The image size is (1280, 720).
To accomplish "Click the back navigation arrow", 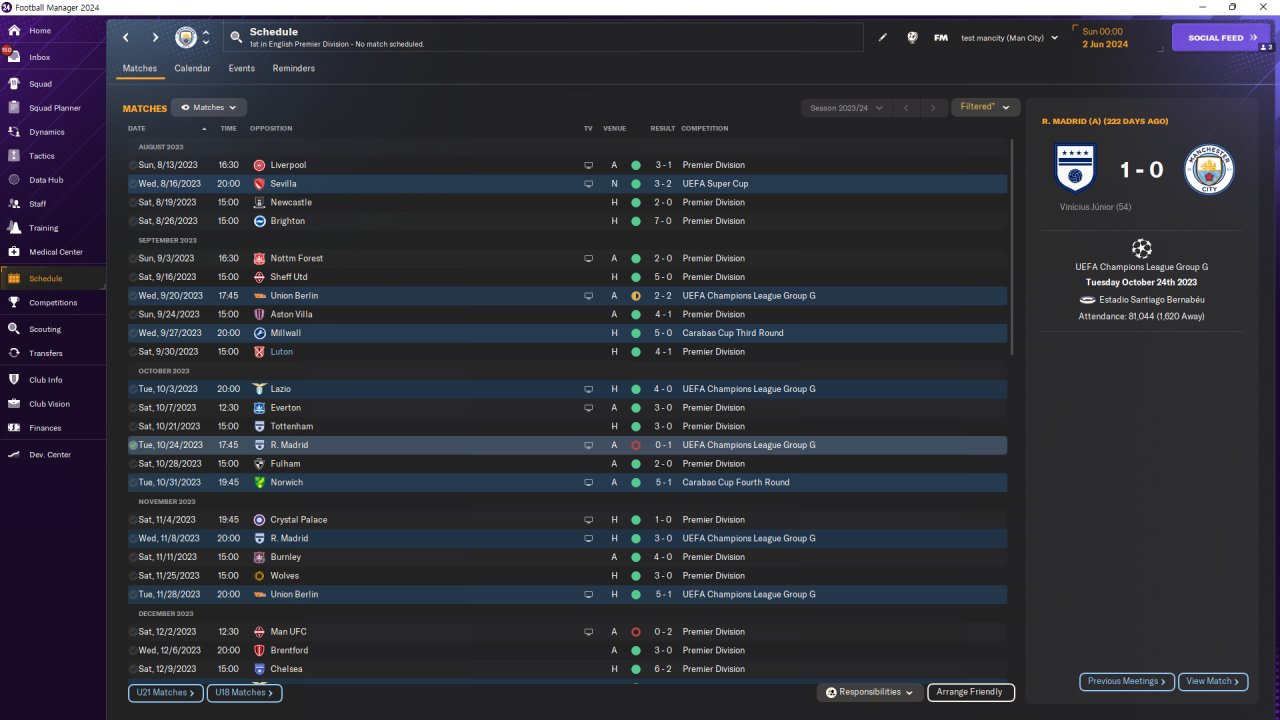I will [x=126, y=37].
